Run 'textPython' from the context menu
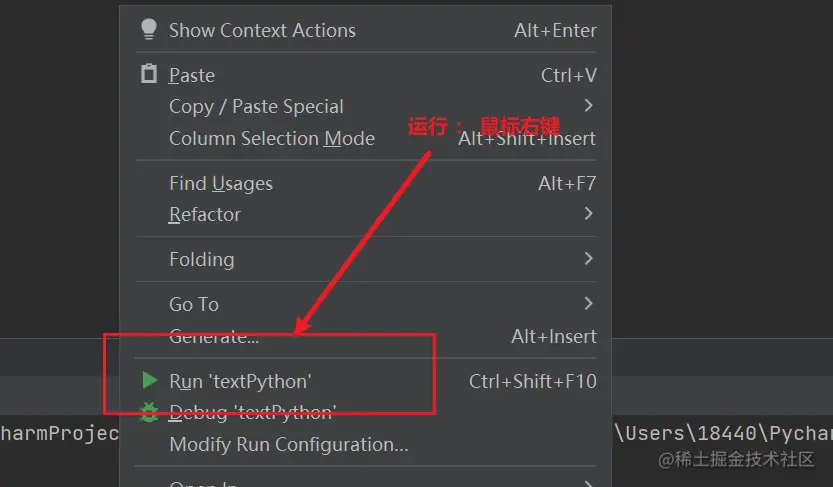The image size is (833, 487). pyautogui.click(x=240, y=381)
